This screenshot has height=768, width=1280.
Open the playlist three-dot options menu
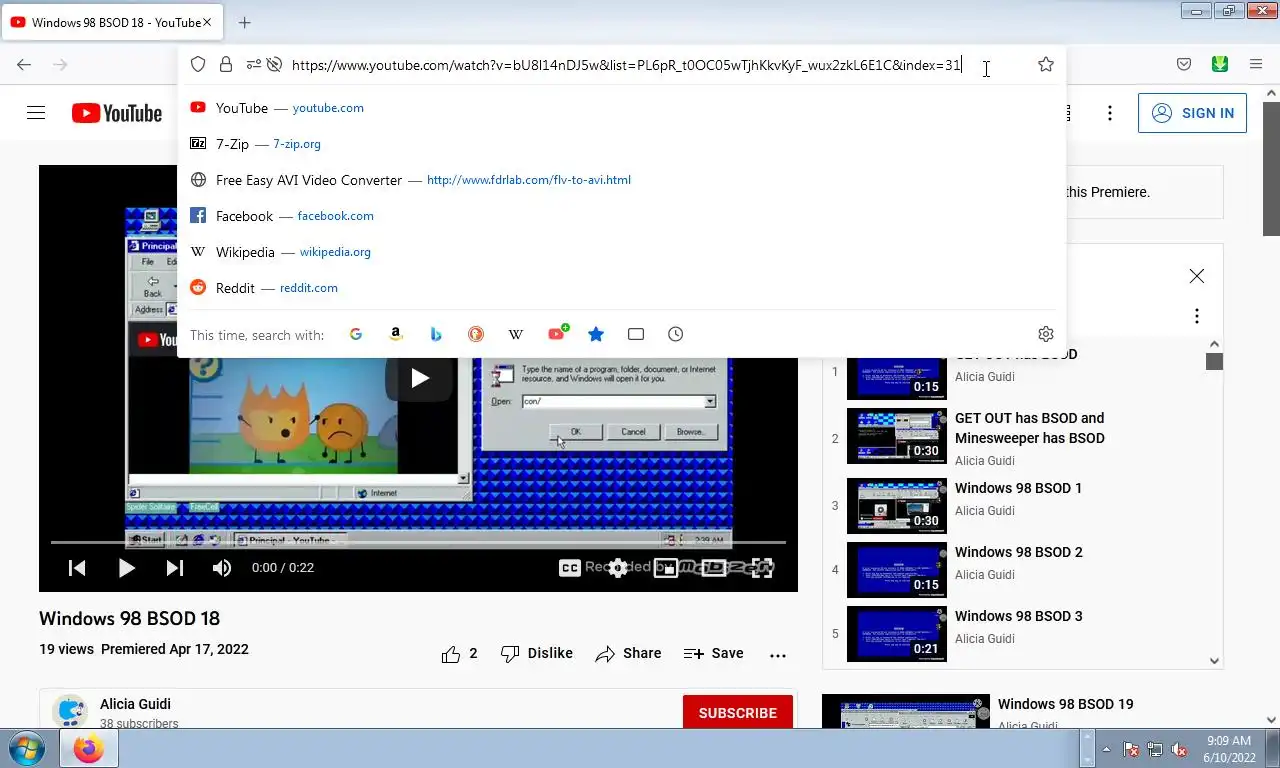tap(1197, 316)
